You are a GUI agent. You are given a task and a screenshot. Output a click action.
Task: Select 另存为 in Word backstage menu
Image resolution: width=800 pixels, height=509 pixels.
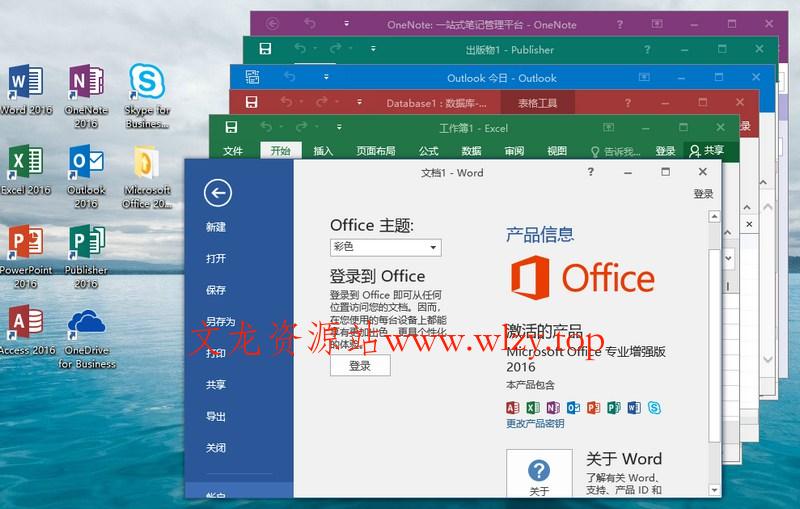pos(220,322)
